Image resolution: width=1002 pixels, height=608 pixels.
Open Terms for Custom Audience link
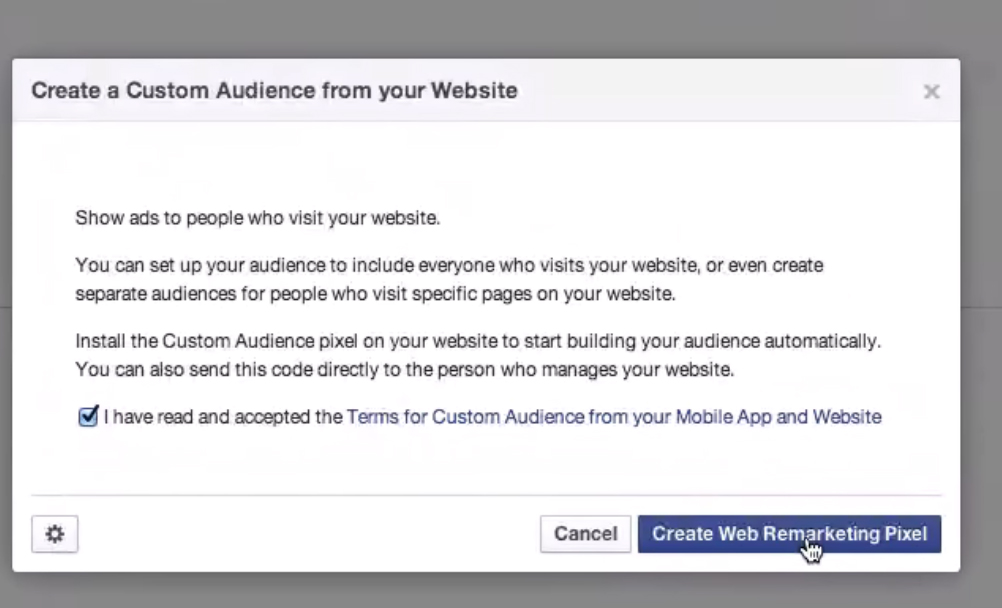(613, 417)
